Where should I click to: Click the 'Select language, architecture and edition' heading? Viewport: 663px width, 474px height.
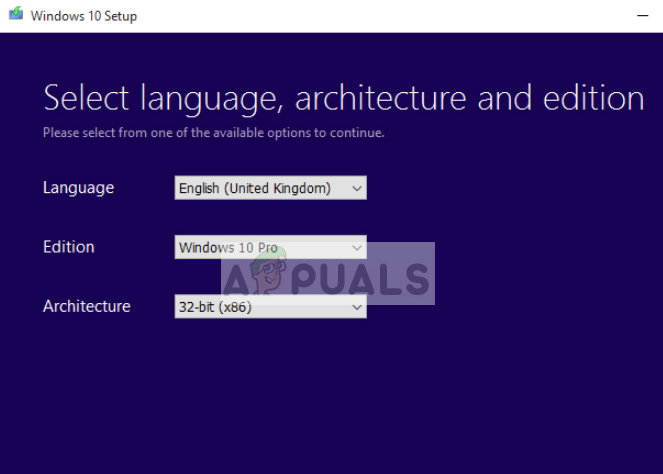click(x=344, y=99)
